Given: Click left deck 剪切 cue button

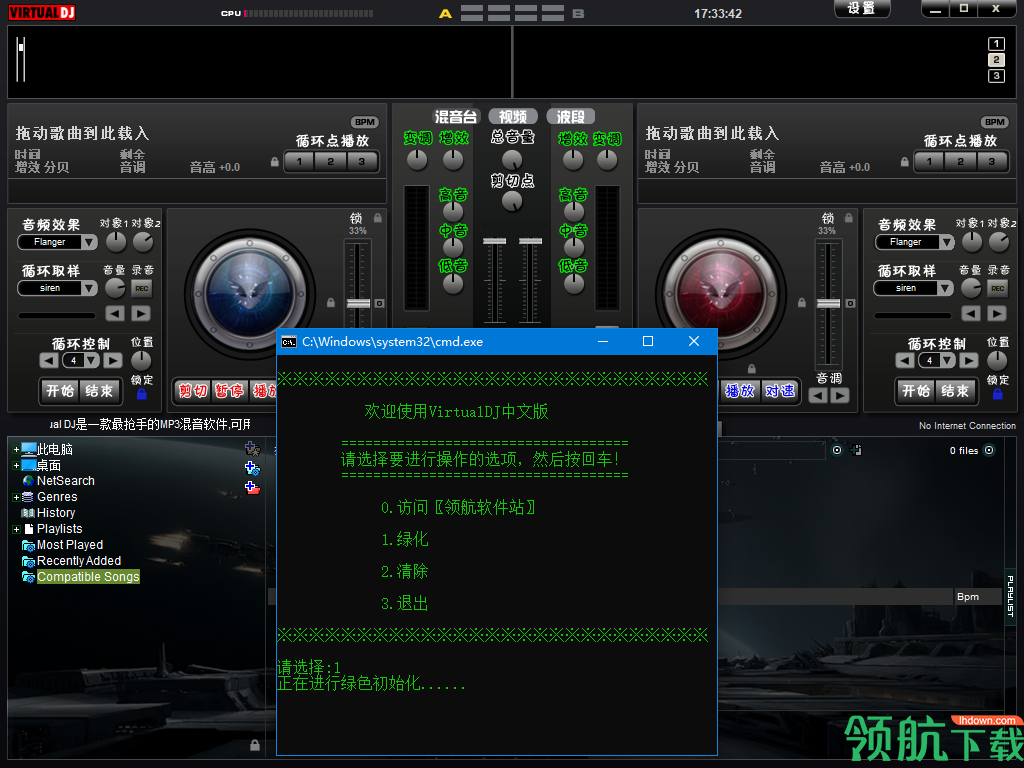Looking at the screenshot, I should (193, 391).
